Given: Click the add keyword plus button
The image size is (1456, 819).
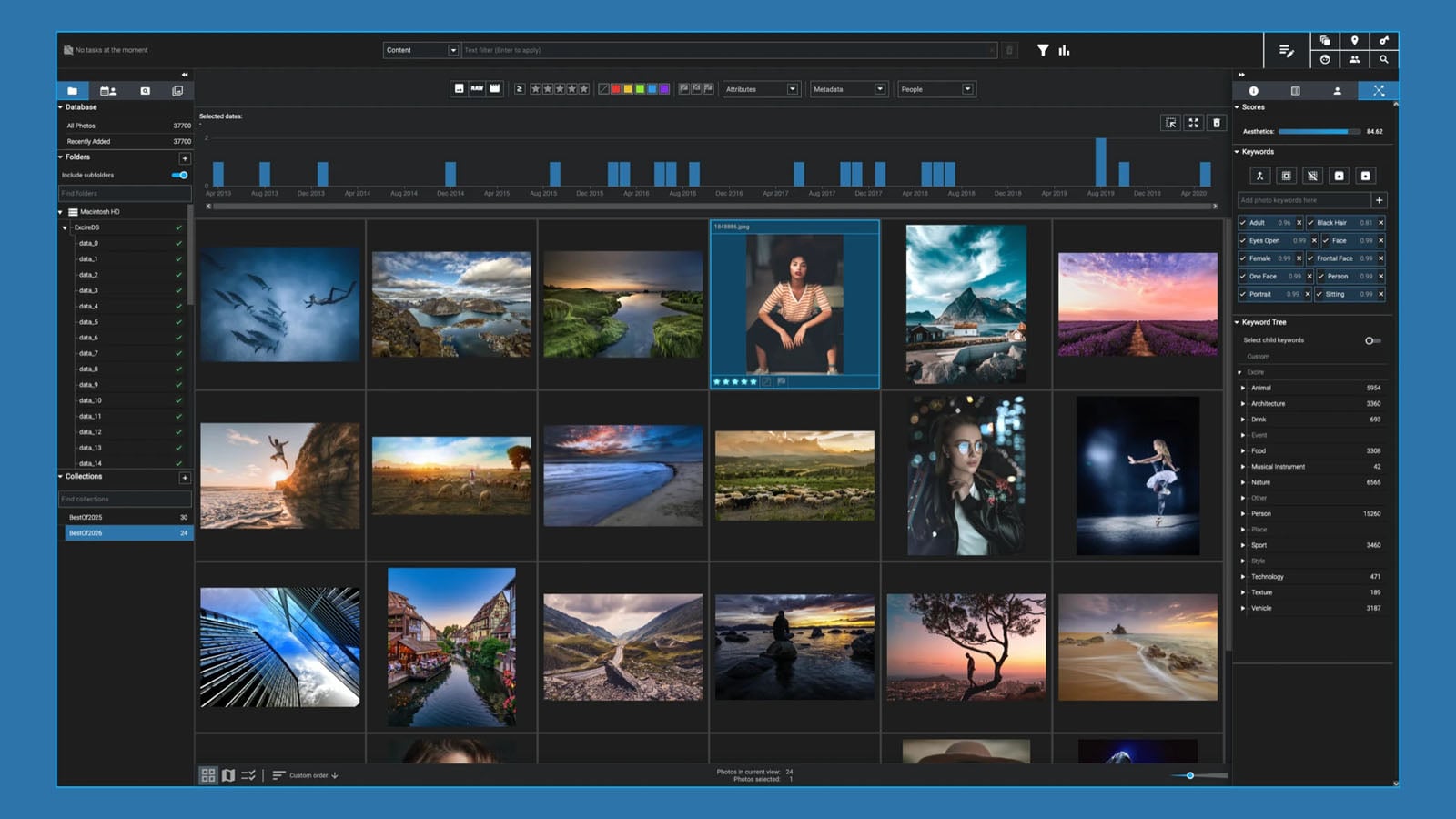Looking at the screenshot, I should click(x=1379, y=200).
